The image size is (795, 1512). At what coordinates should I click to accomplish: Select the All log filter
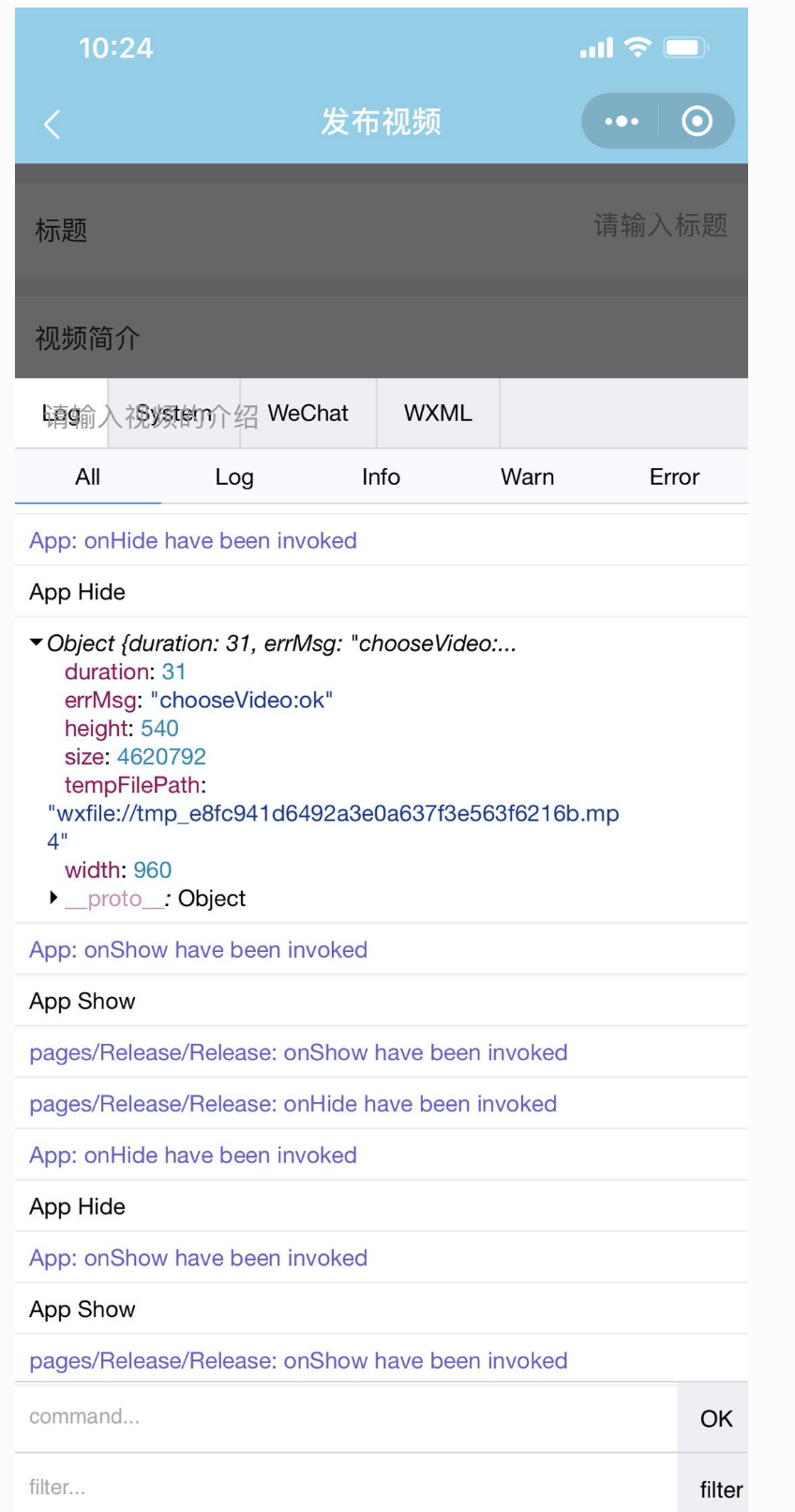pyautogui.click(x=87, y=476)
